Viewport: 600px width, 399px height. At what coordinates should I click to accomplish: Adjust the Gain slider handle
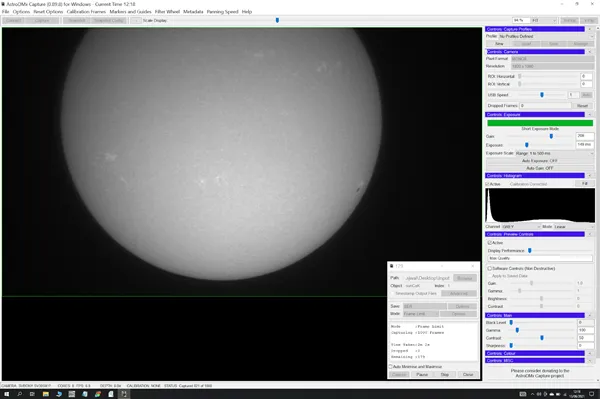pos(551,136)
